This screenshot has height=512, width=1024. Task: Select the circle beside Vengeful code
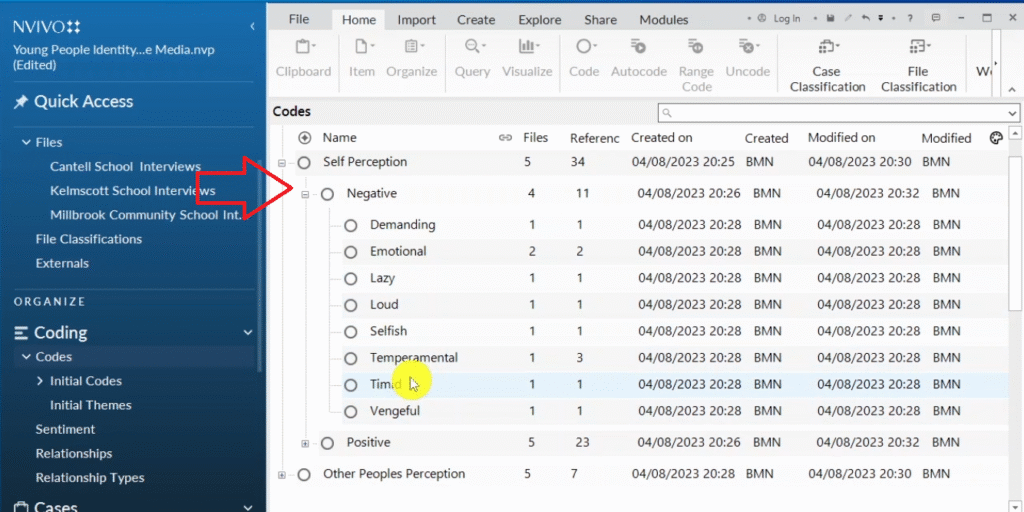tap(351, 412)
